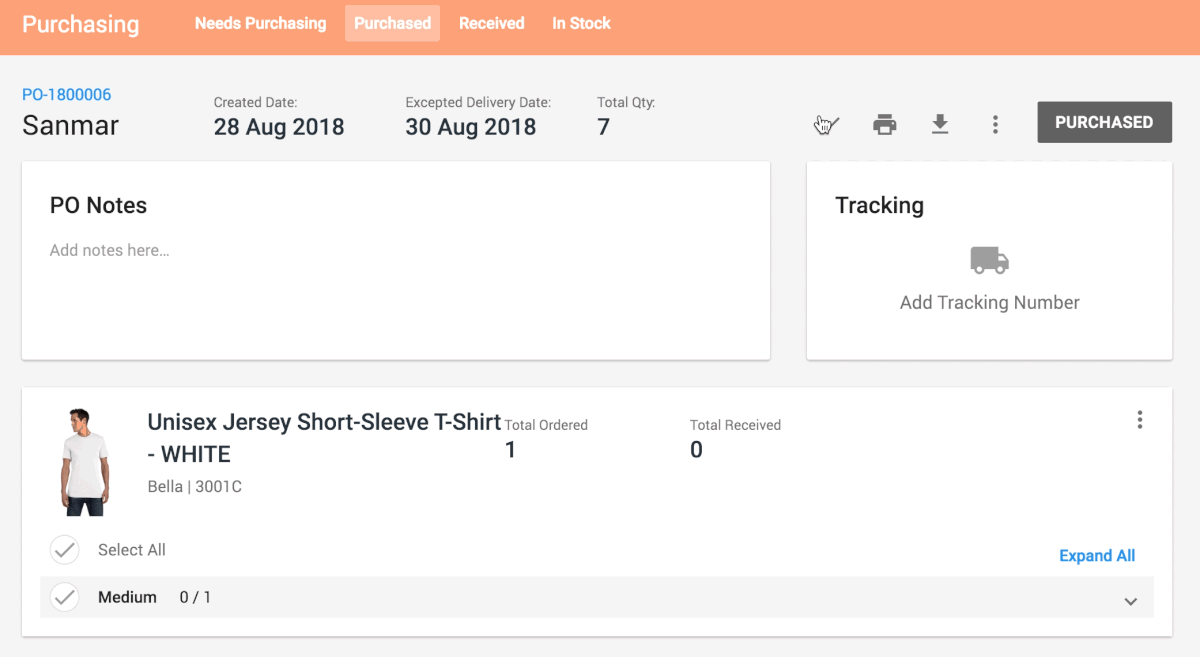The height and width of the screenshot is (657, 1200).
Task: Click Add Tracking Number
Action: 989,302
